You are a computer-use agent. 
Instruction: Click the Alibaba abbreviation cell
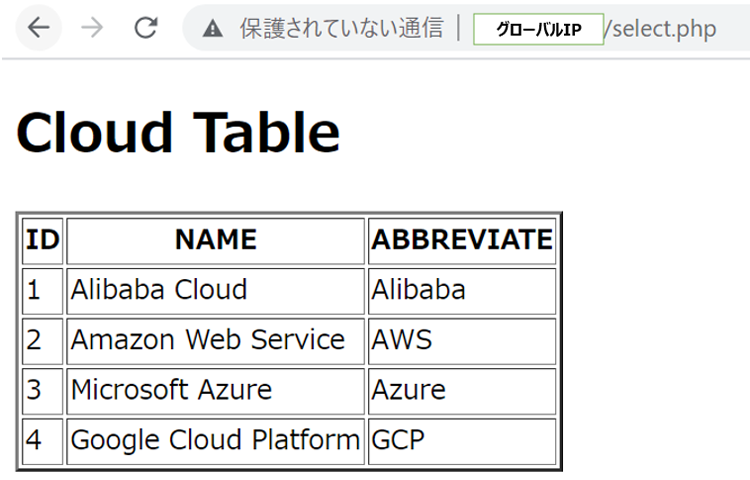pos(418,290)
